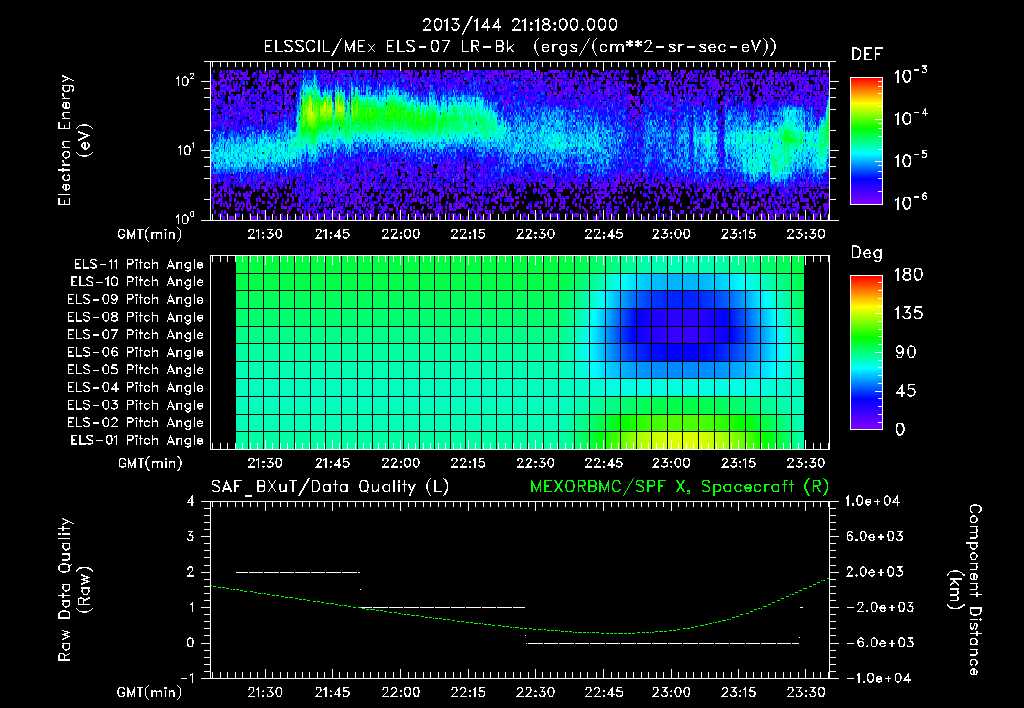
Task: Click the GMT(min) label under pitch angle panel
Action: (x=150, y=464)
